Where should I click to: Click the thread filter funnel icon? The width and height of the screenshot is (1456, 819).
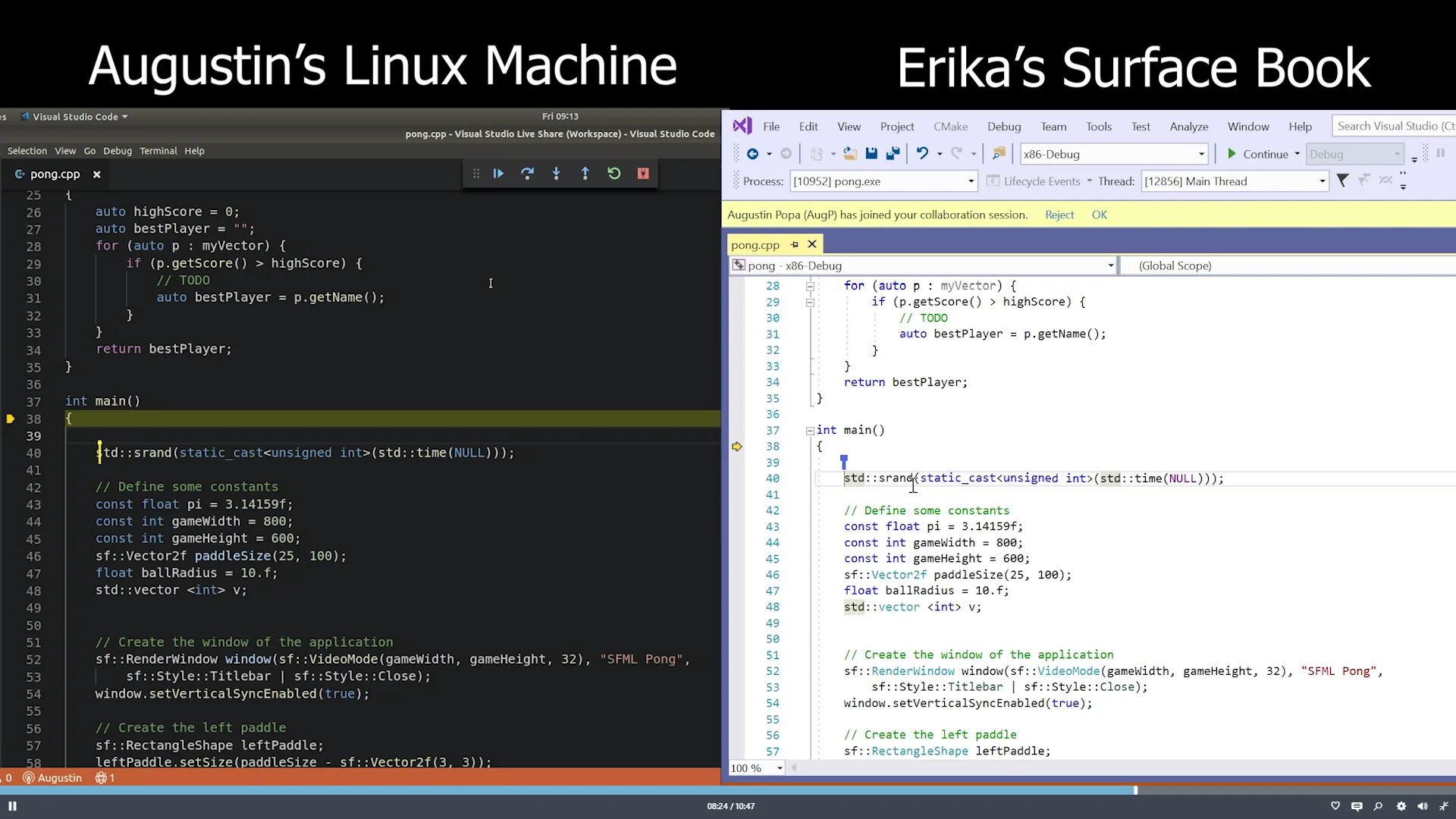(x=1342, y=180)
